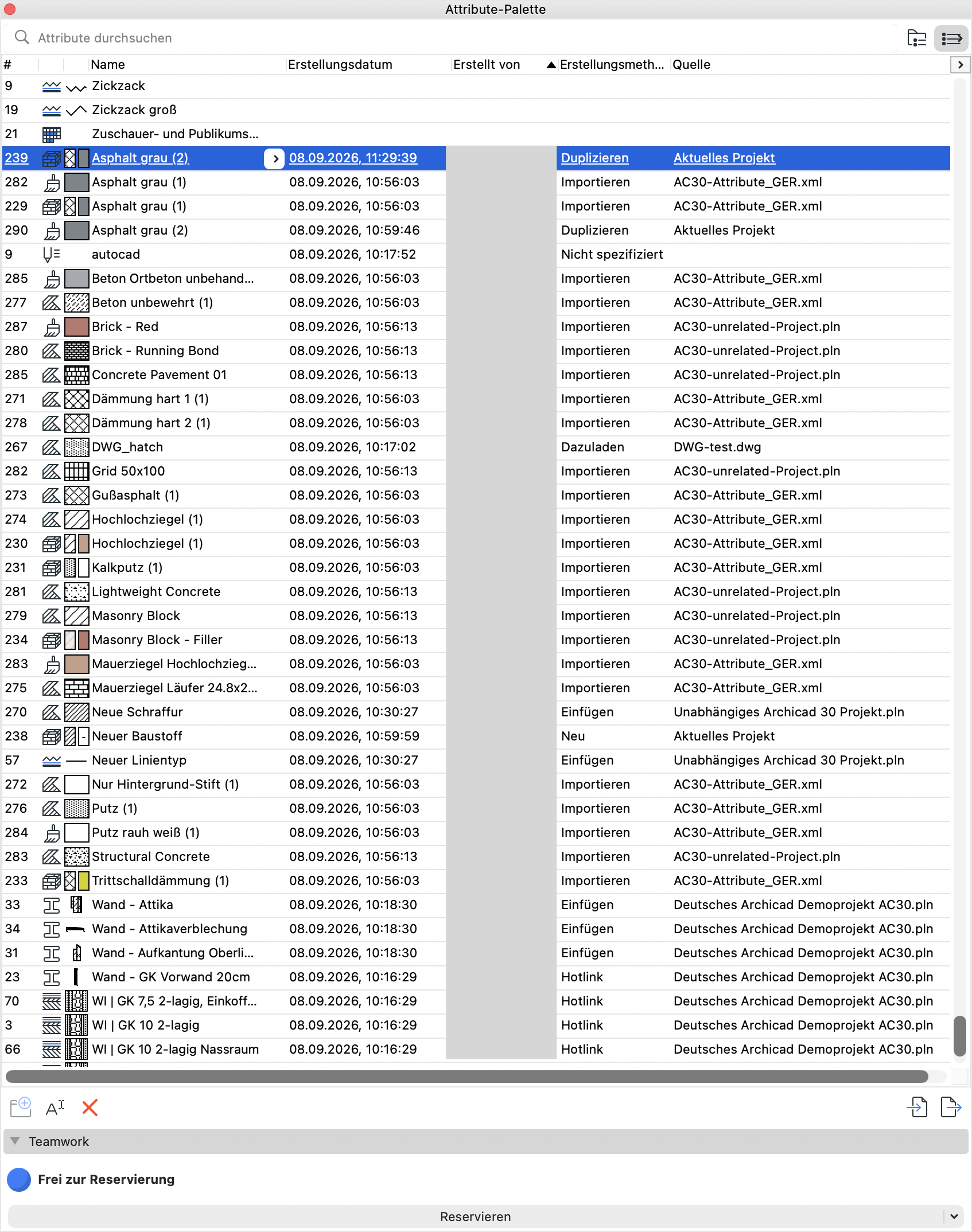Click the Export attributes icon
Image resolution: width=972 pixels, height=1232 pixels.
pyautogui.click(x=951, y=1107)
